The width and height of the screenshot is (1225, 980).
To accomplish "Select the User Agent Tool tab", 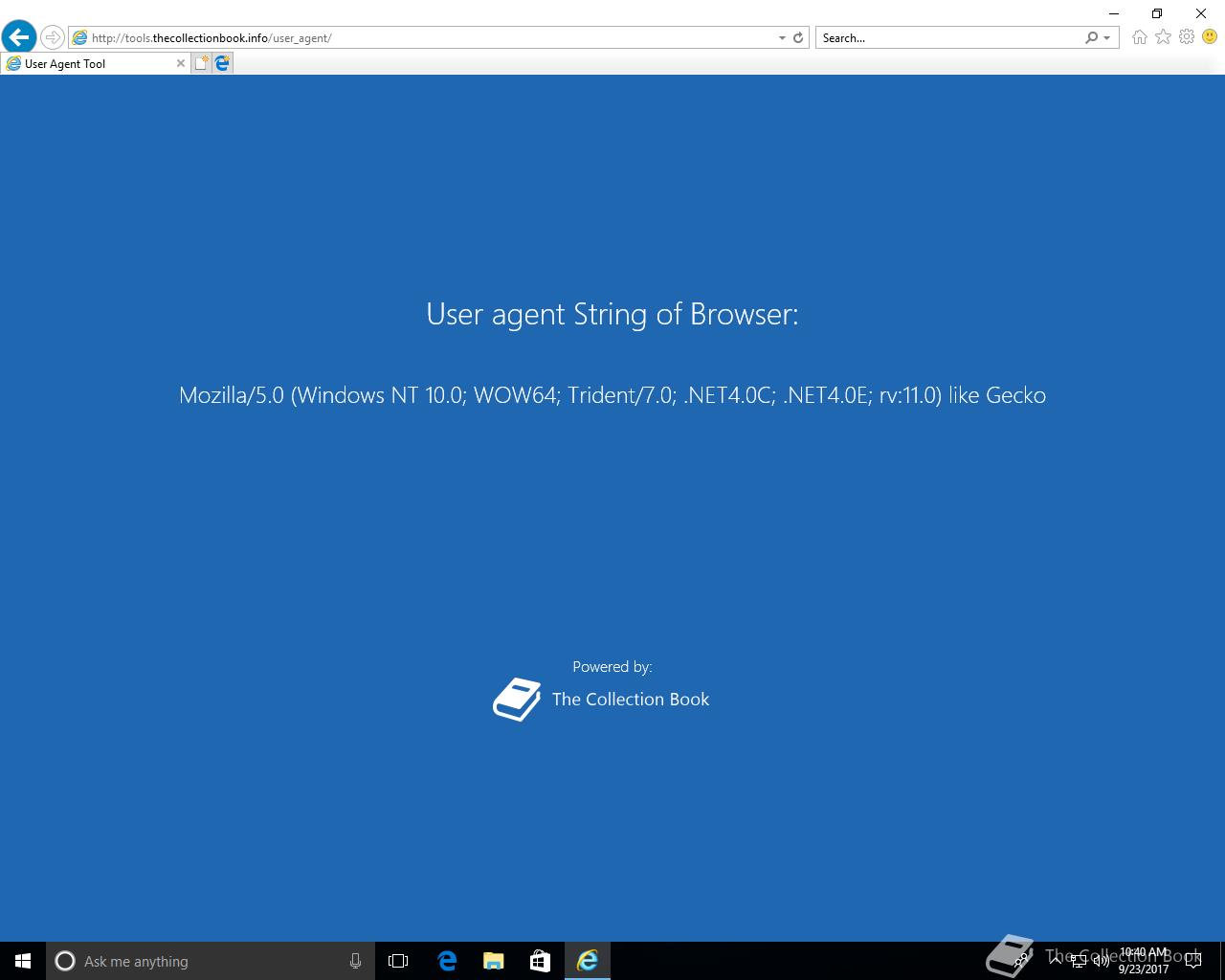I will tap(95, 63).
